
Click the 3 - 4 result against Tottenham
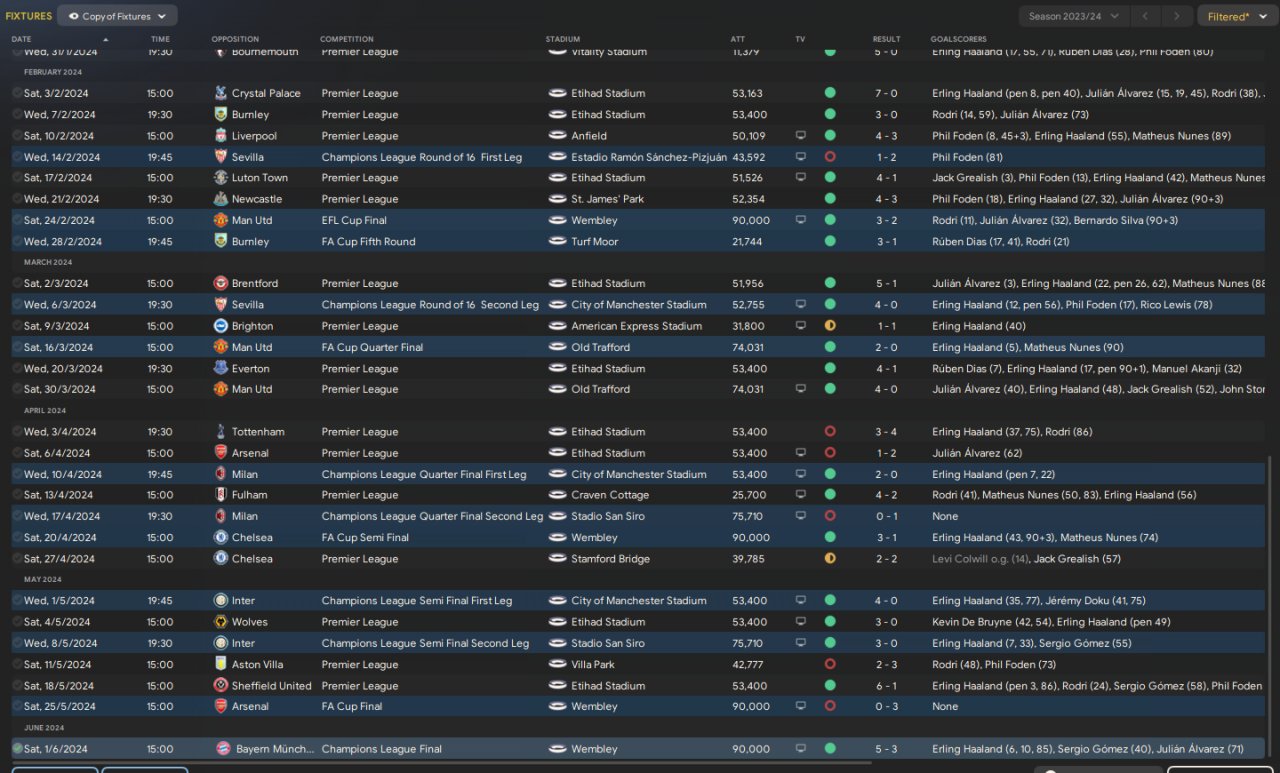[886, 432]
